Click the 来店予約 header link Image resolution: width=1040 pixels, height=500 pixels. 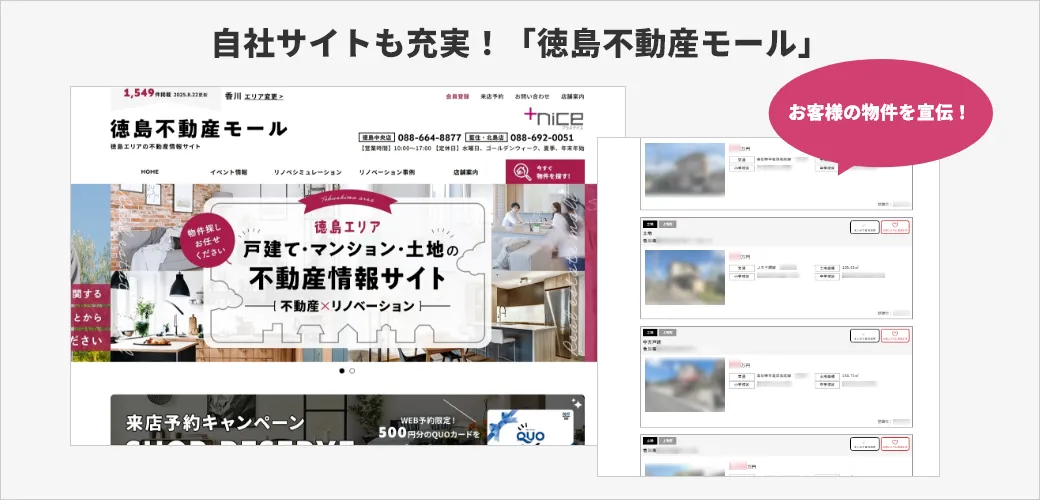point(492,96)
